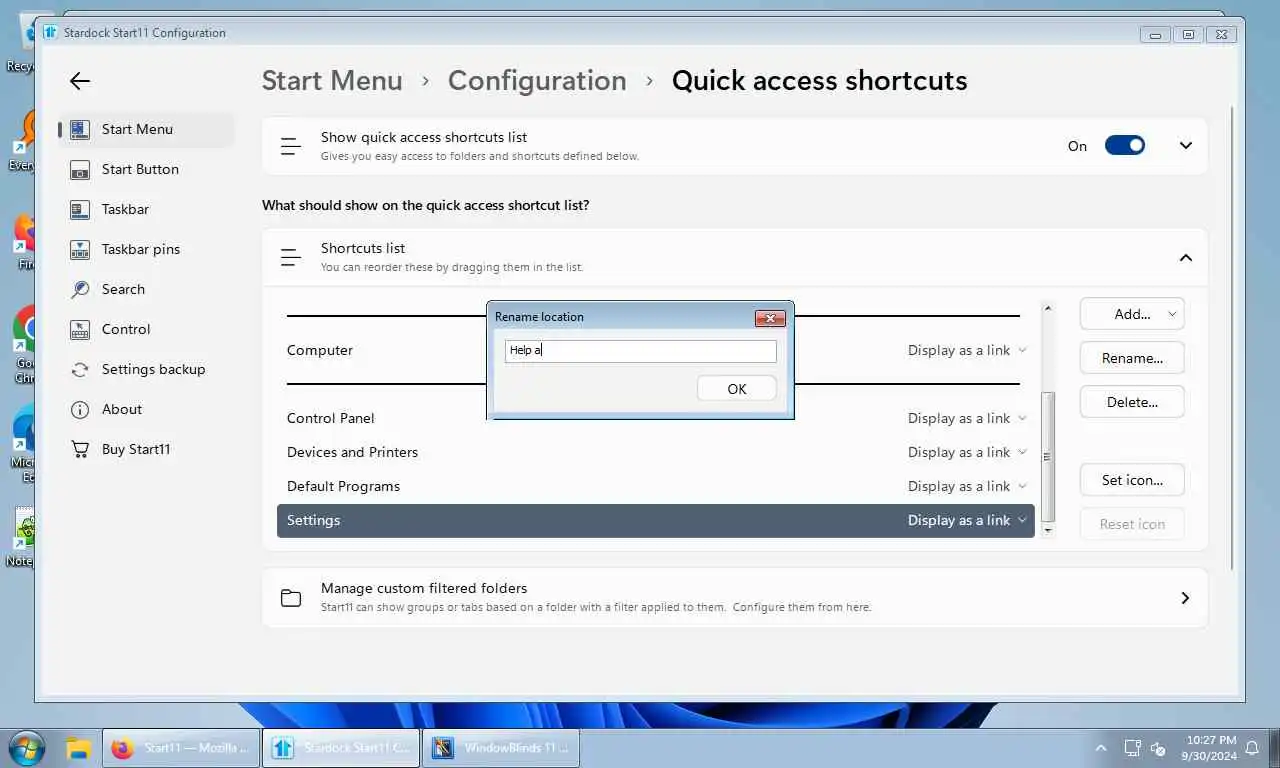Open the notifications bell icon

pyautogui.click(x=1251, y=748)
